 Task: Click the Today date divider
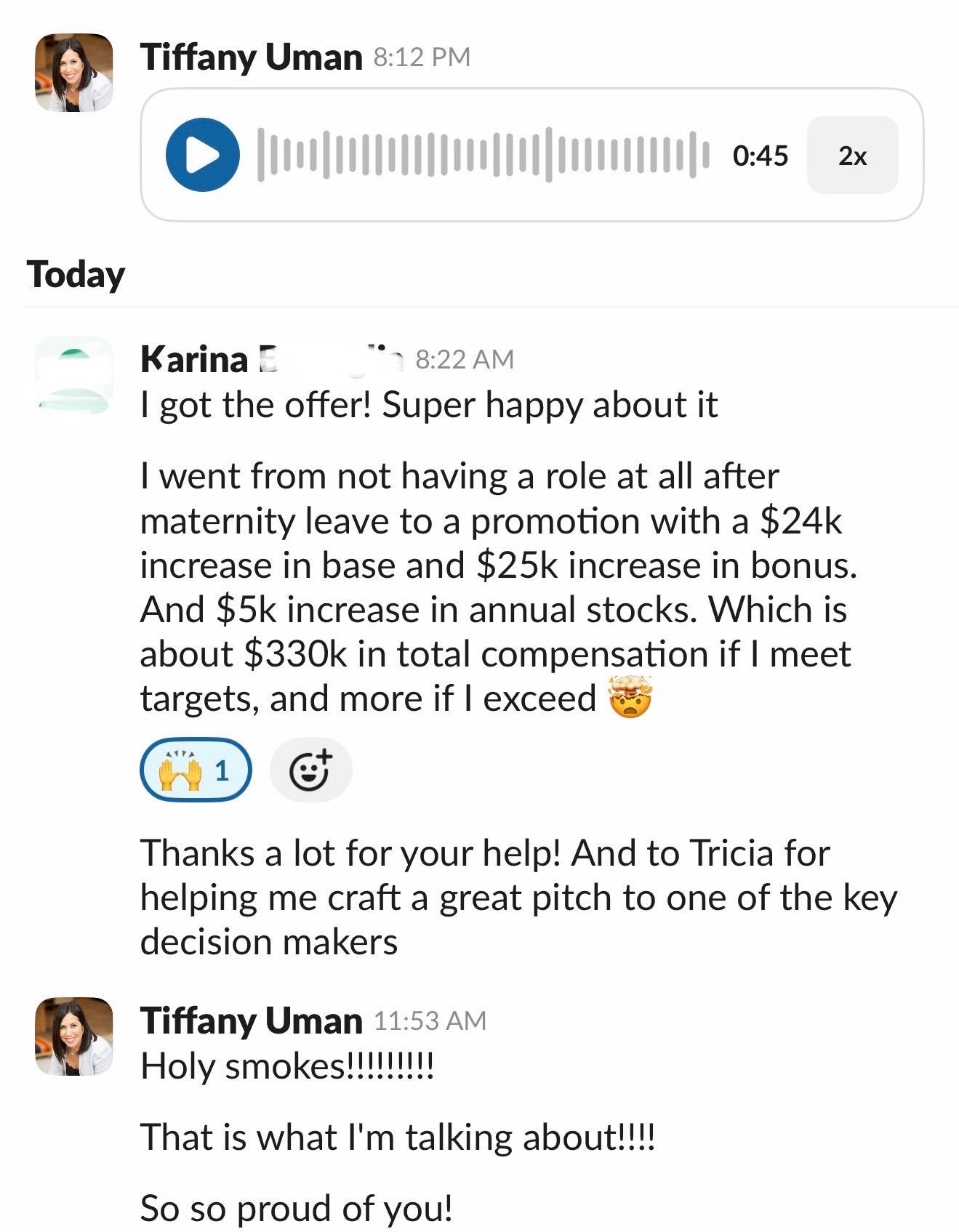[x=76, y=275]
